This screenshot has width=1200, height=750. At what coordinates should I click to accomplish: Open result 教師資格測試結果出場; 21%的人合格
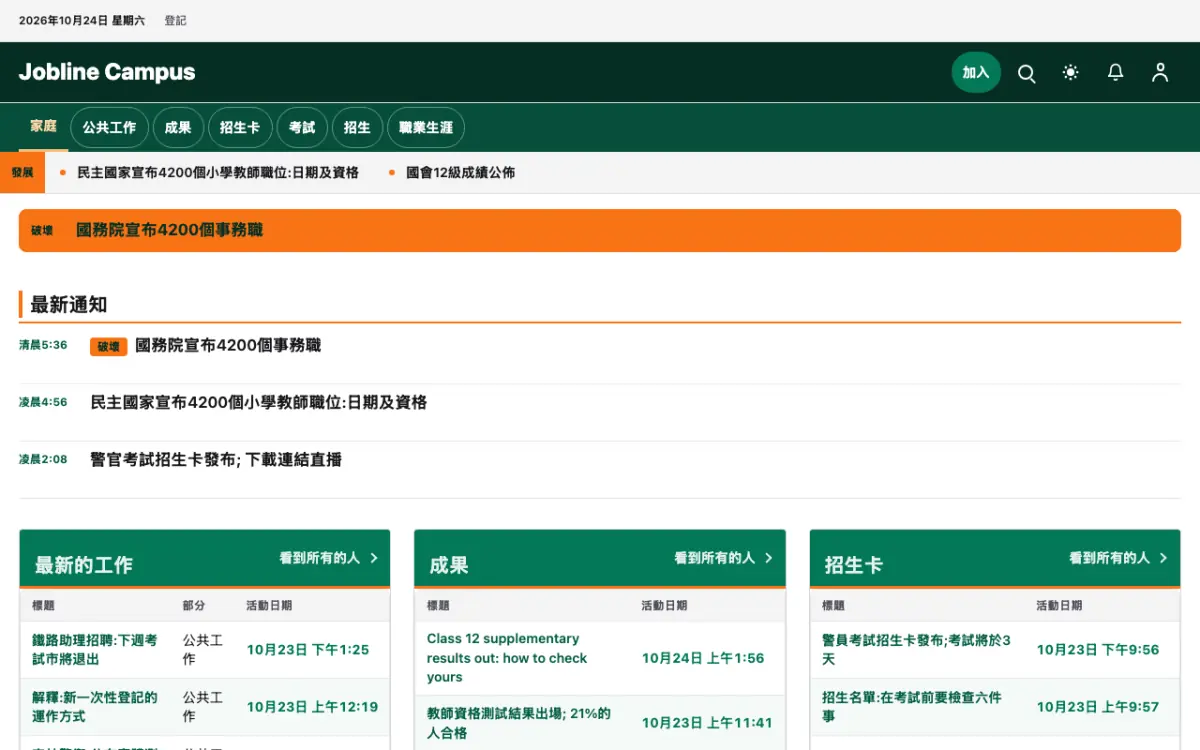[x=519, y=723]
